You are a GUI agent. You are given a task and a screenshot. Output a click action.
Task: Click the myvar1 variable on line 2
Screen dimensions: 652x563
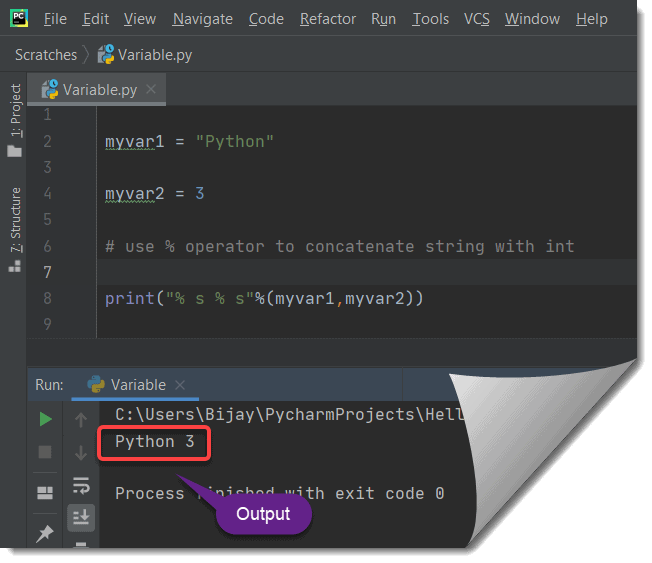(134, 142)
